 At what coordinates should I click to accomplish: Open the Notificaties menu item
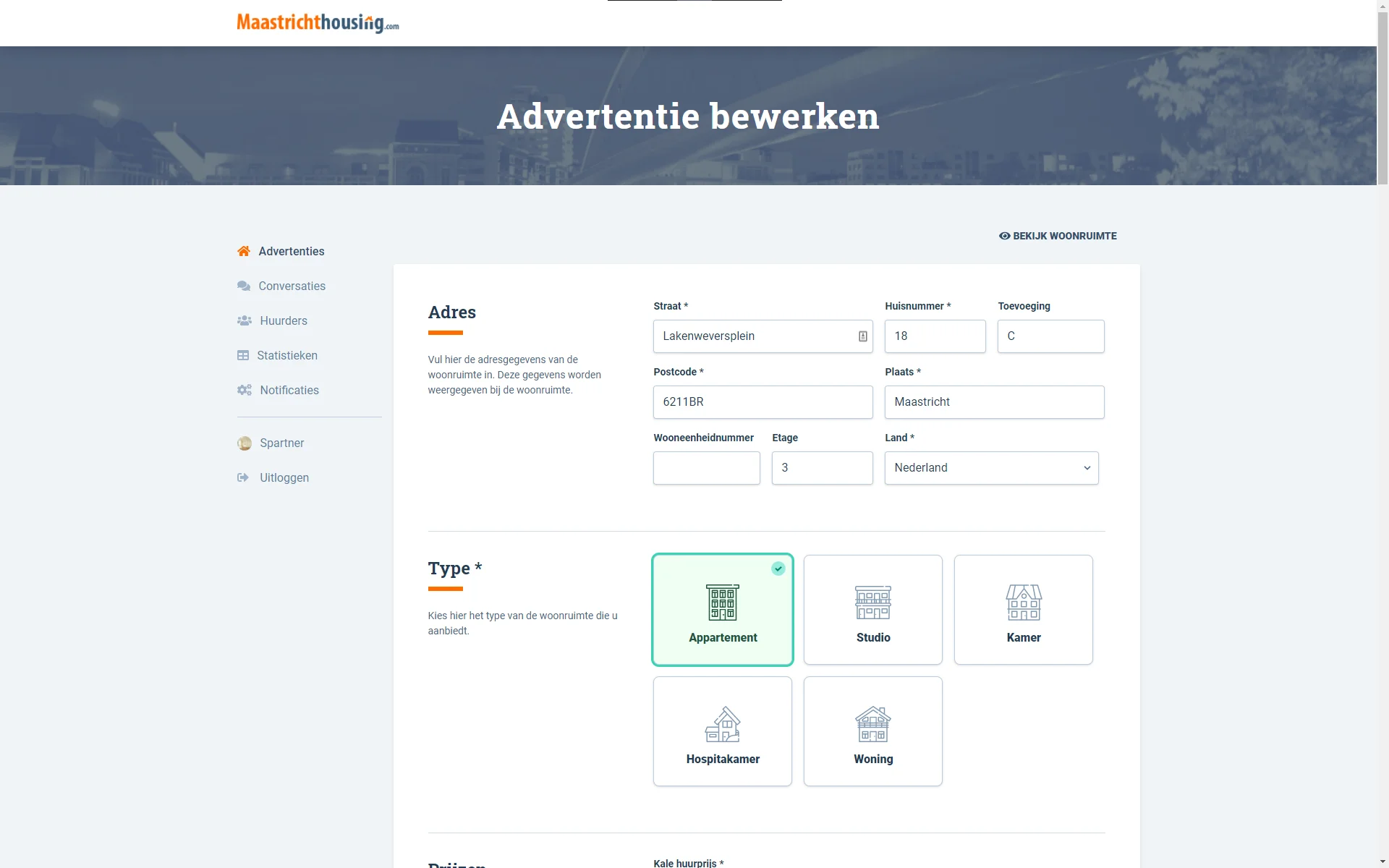point(289,390)
